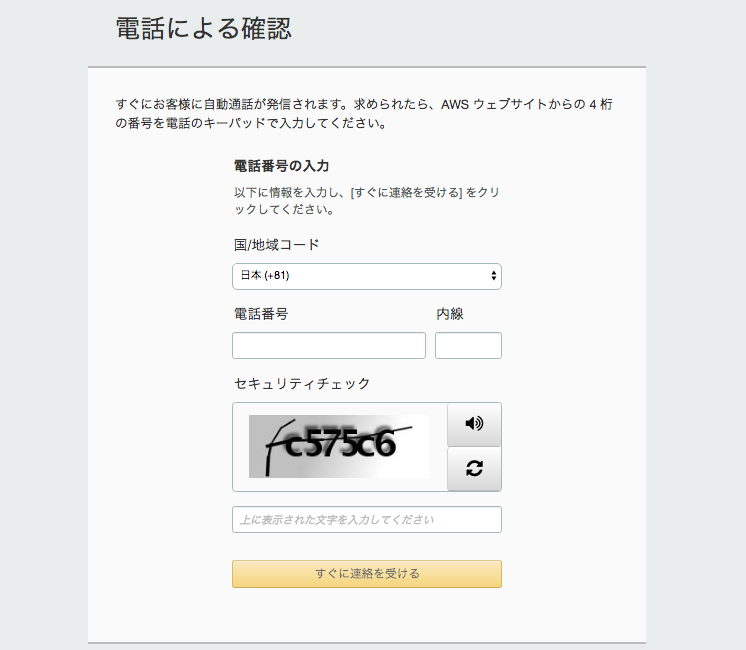746x650 pixels.
Task: Click the セキュリティチェック label
Action: tap(302, 384)
